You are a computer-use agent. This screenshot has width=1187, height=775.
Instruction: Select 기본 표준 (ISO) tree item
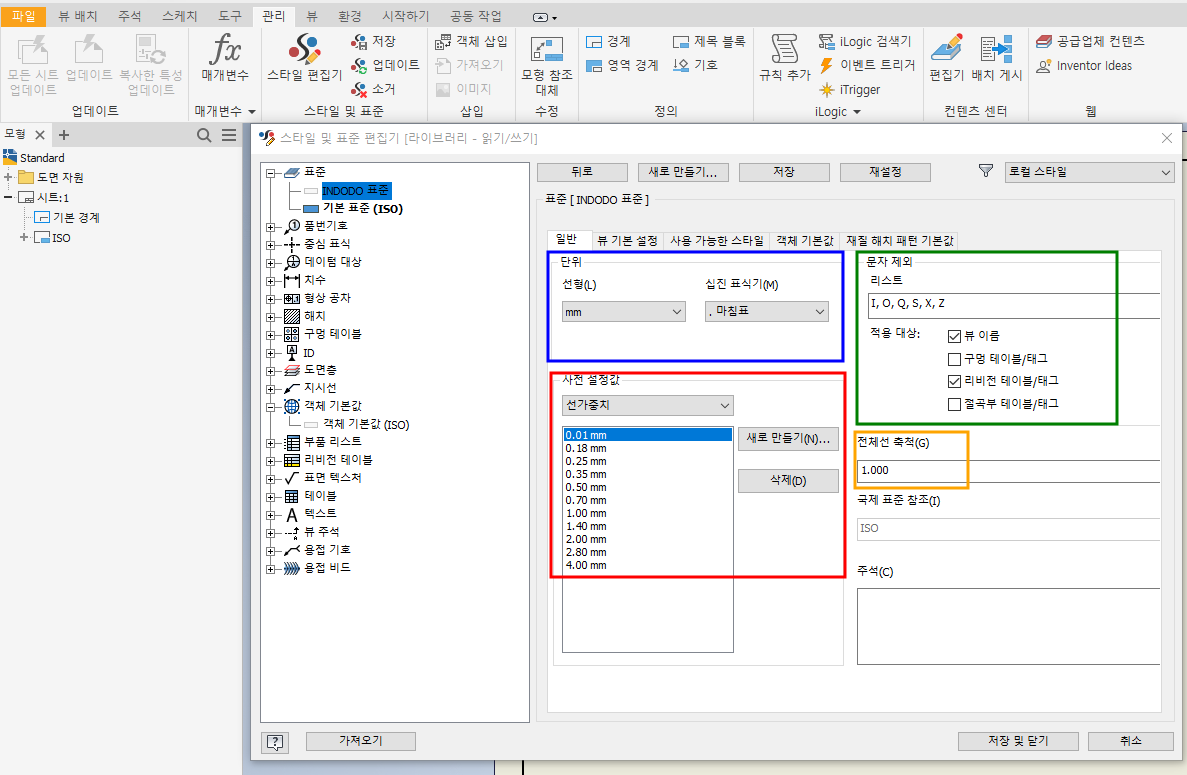point(363,209)
